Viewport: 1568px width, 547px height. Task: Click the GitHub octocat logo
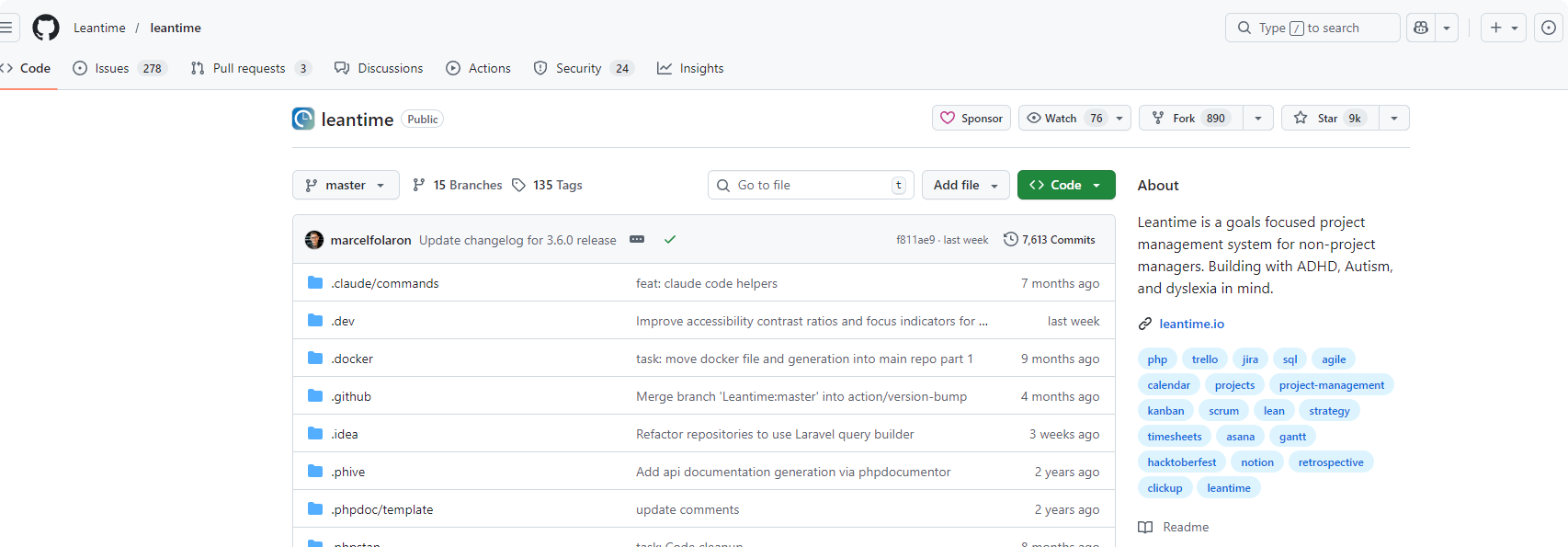pyautogui.click(x=46, y=28)
